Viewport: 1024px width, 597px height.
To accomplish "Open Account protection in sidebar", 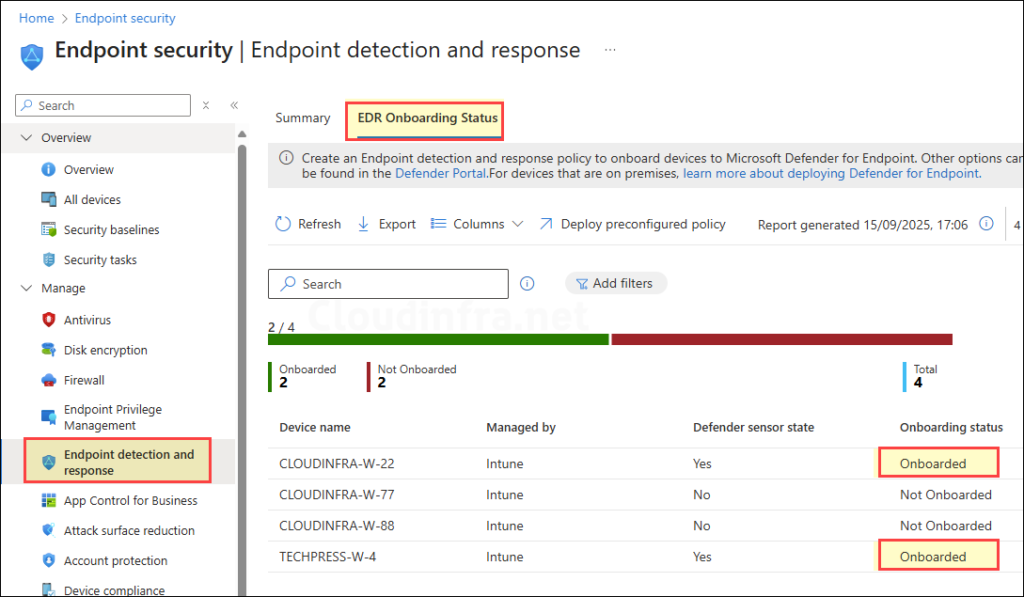I will tap(116, 560).
